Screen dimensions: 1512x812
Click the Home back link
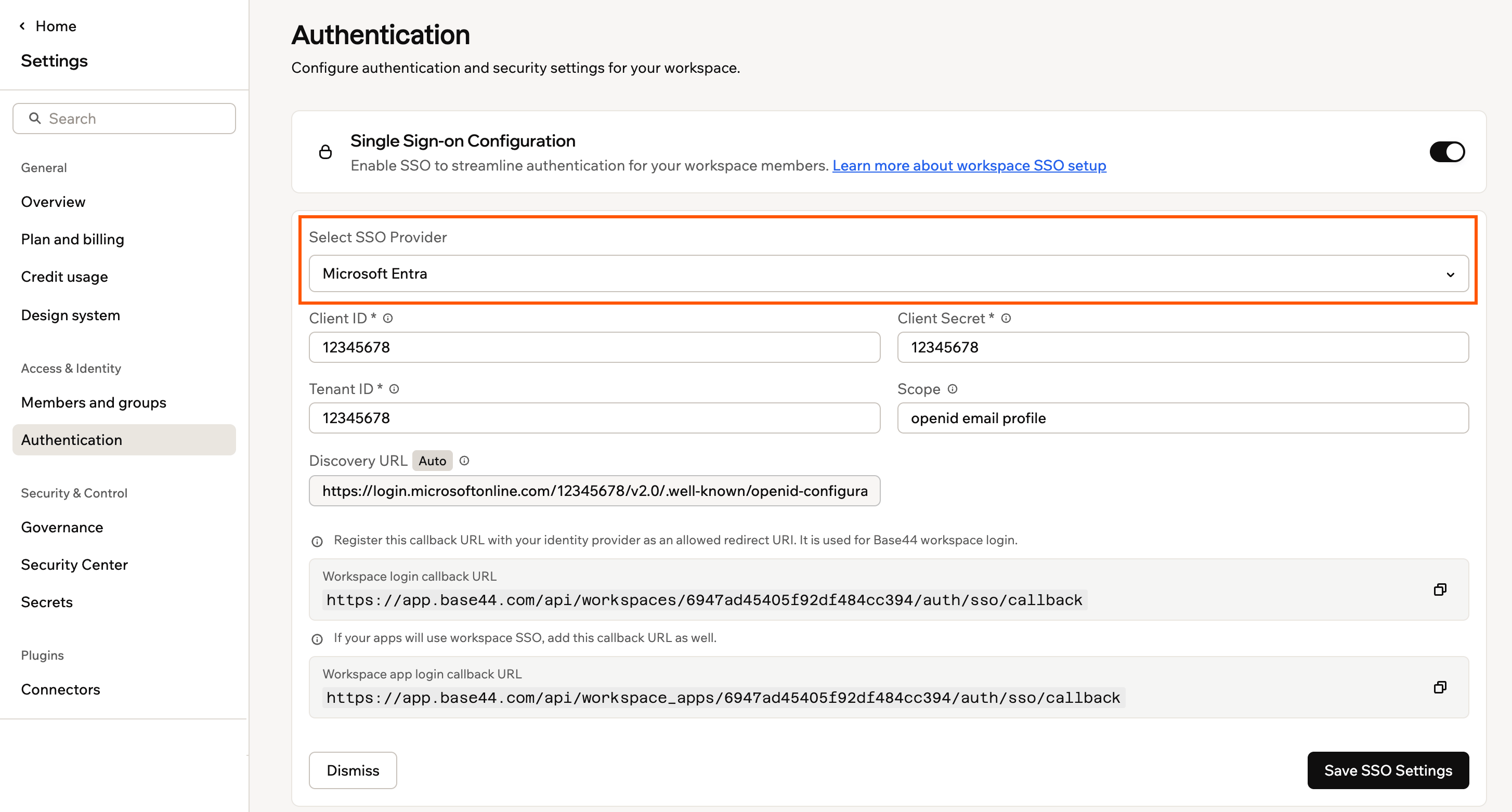click(x=56, y=26)
